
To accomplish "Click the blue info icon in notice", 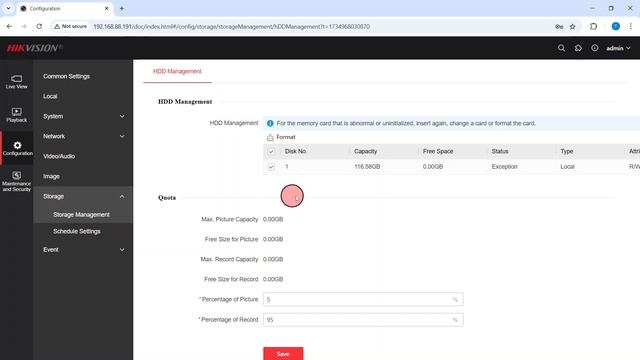I will 270,123.
